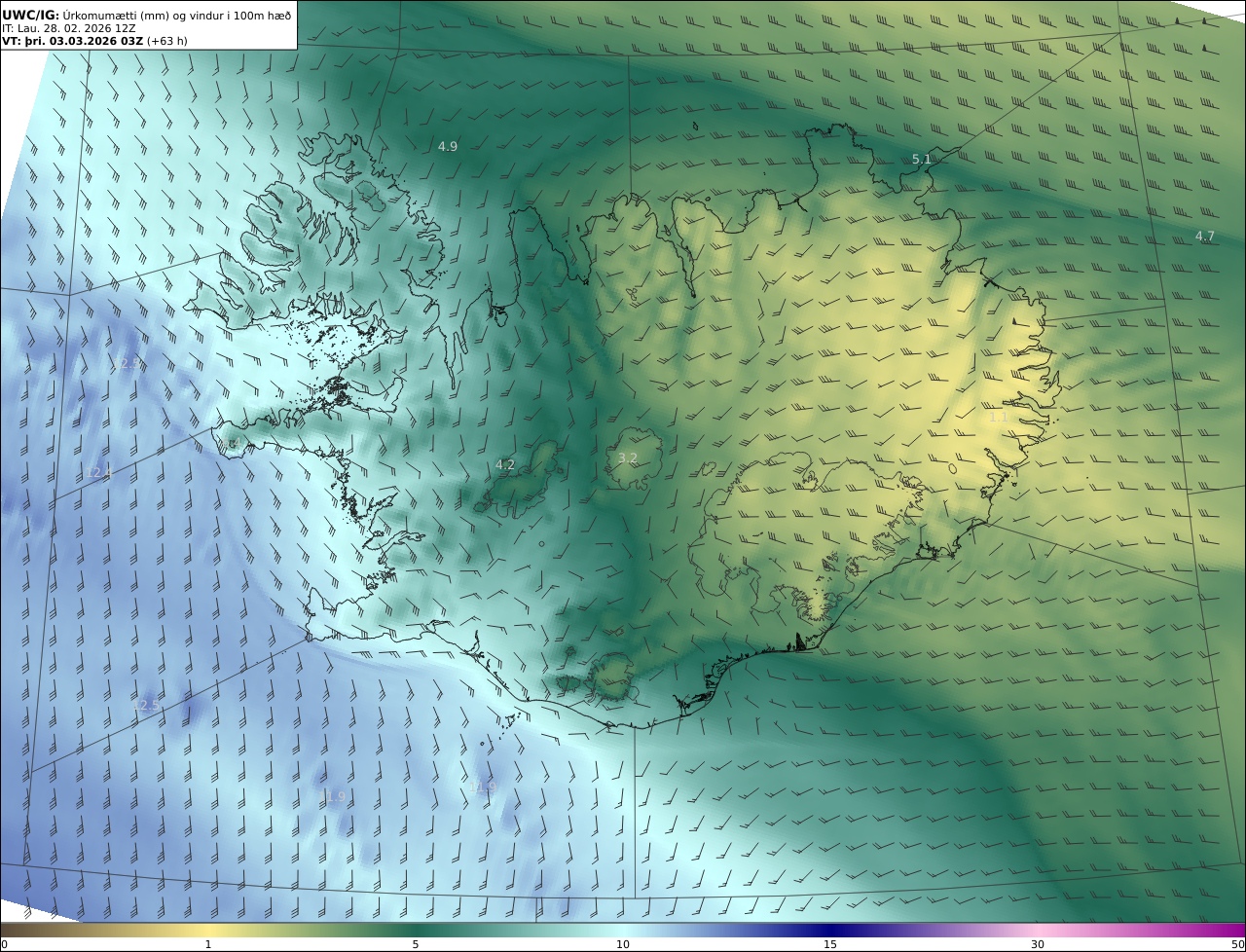
Task: Click the 4.2 value on Langjökull glacier
Action: point(505,464)
